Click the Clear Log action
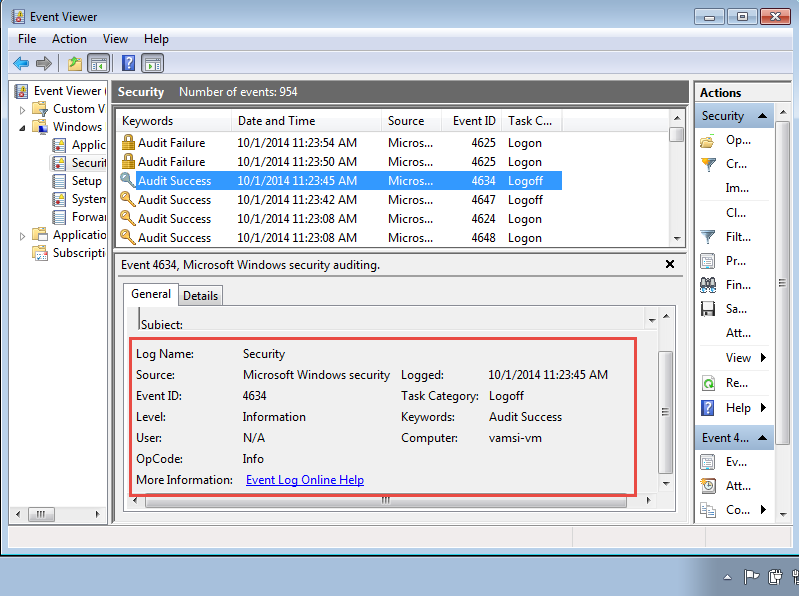 [736, 212]
